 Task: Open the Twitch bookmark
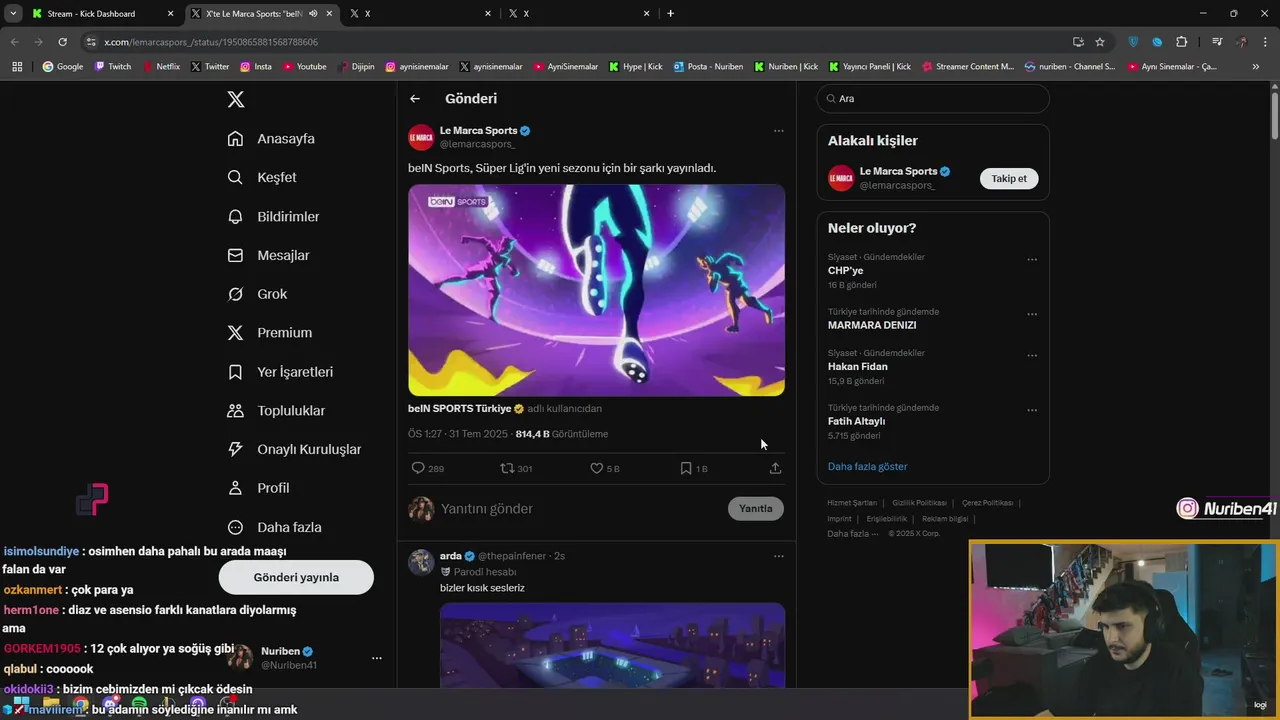113,67
